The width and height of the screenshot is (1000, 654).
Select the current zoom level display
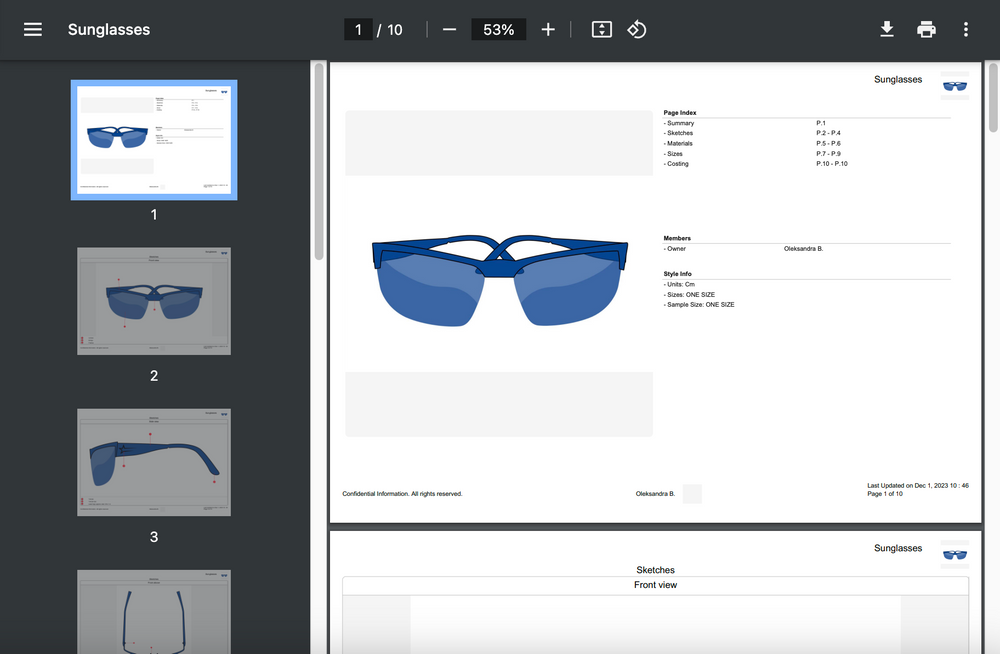pos(498,29)
